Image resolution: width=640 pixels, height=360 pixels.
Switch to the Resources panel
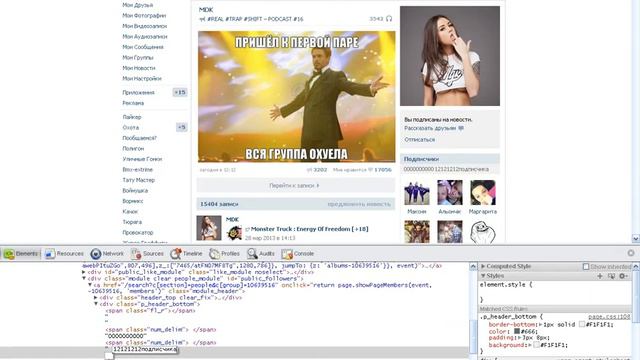click(64, 253)
